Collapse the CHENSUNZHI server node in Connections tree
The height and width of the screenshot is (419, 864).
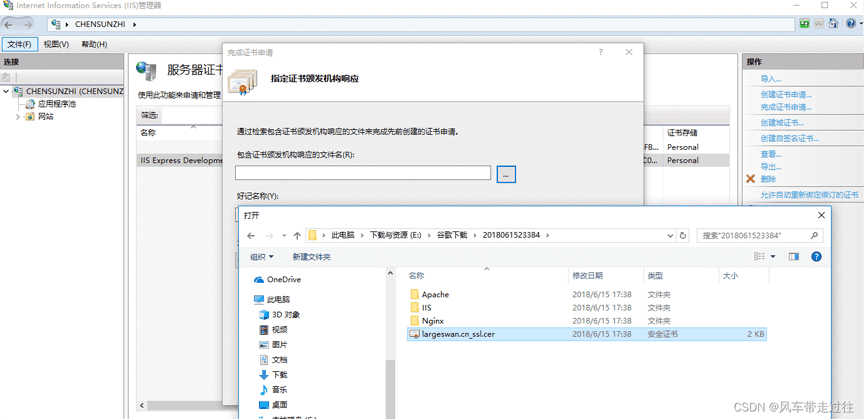click(6, 91)
